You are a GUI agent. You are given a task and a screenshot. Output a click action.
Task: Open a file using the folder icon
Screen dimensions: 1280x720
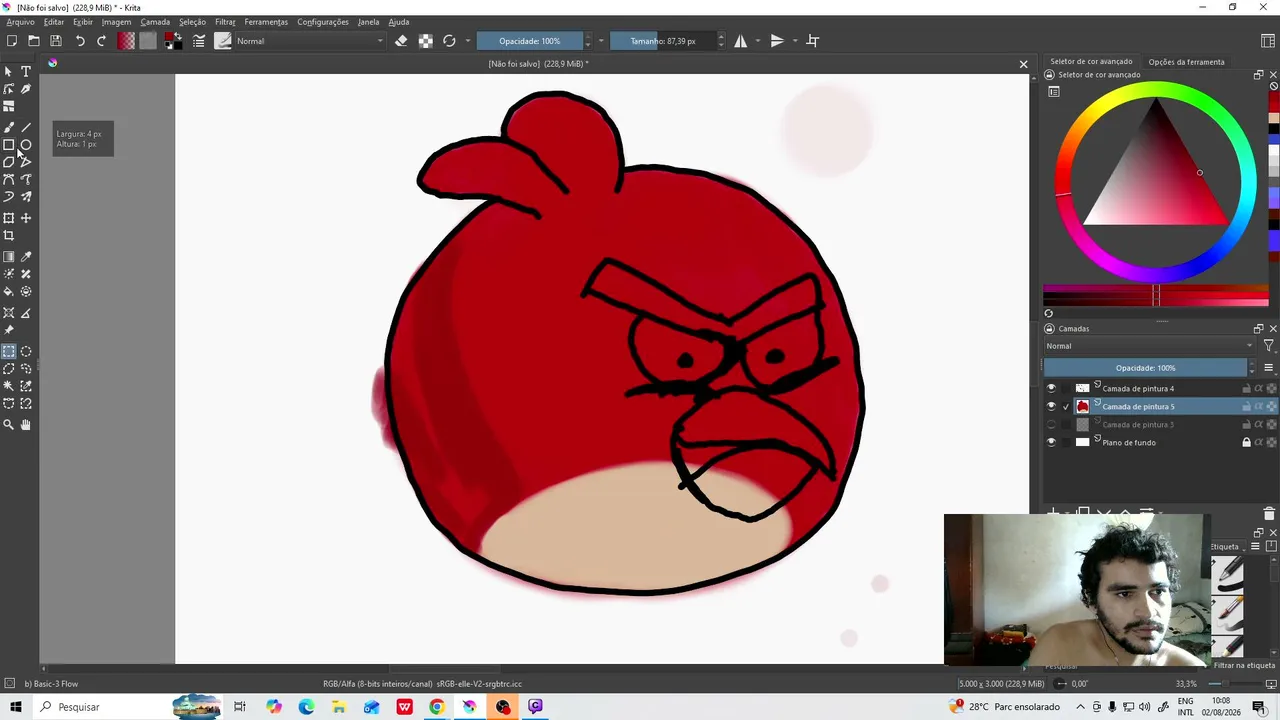click(x=34, y=41)
